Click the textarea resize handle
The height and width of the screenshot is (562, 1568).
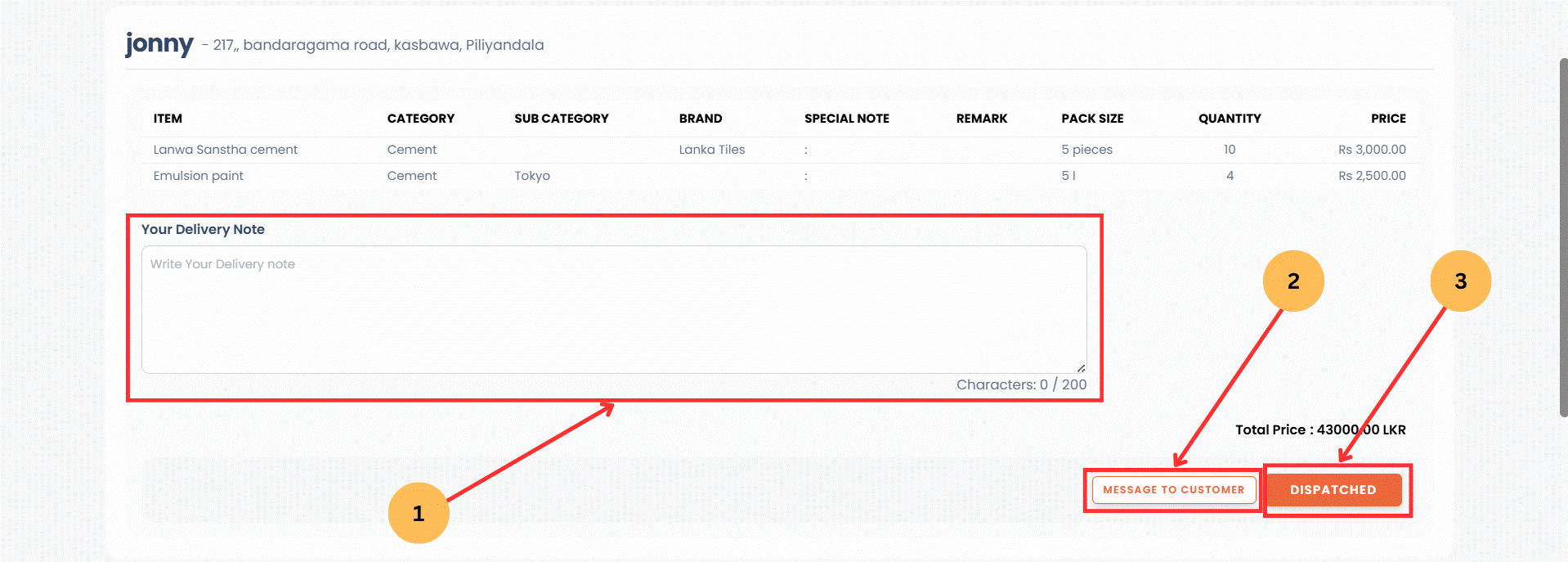(1079, 367)
